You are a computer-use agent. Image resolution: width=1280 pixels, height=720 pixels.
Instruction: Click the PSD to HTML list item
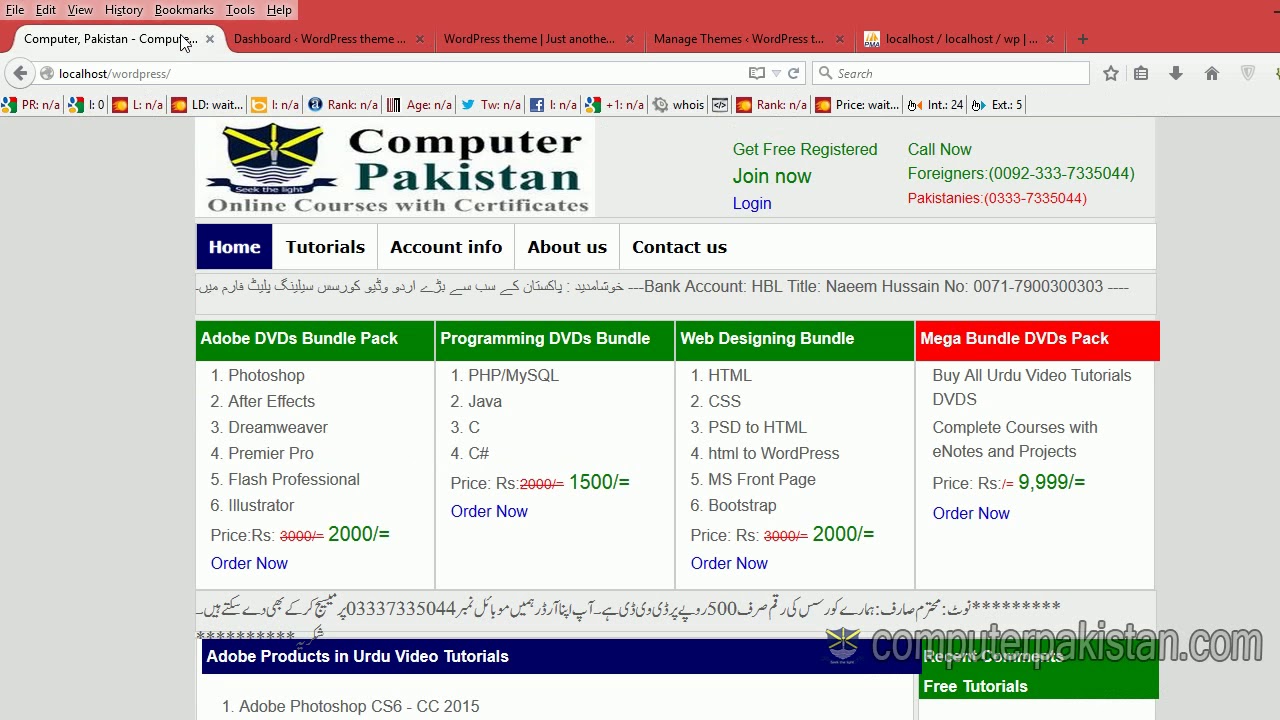[757, 427]
